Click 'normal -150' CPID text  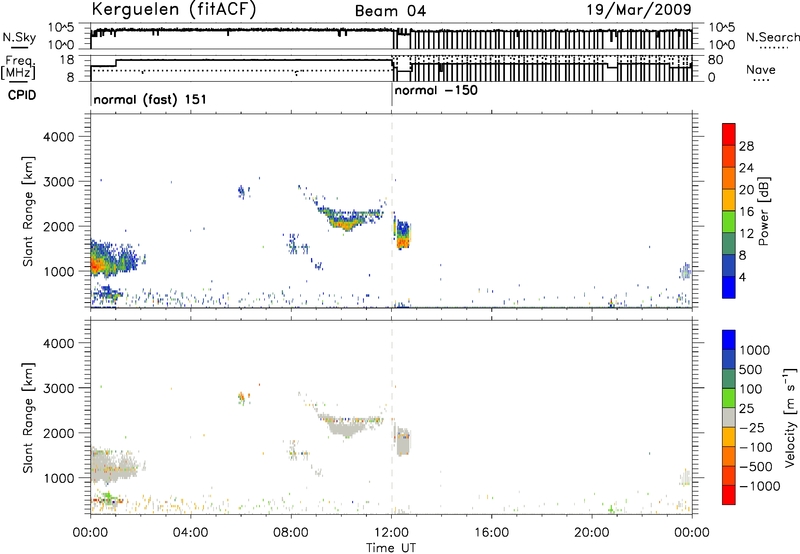tap(436, 91)
